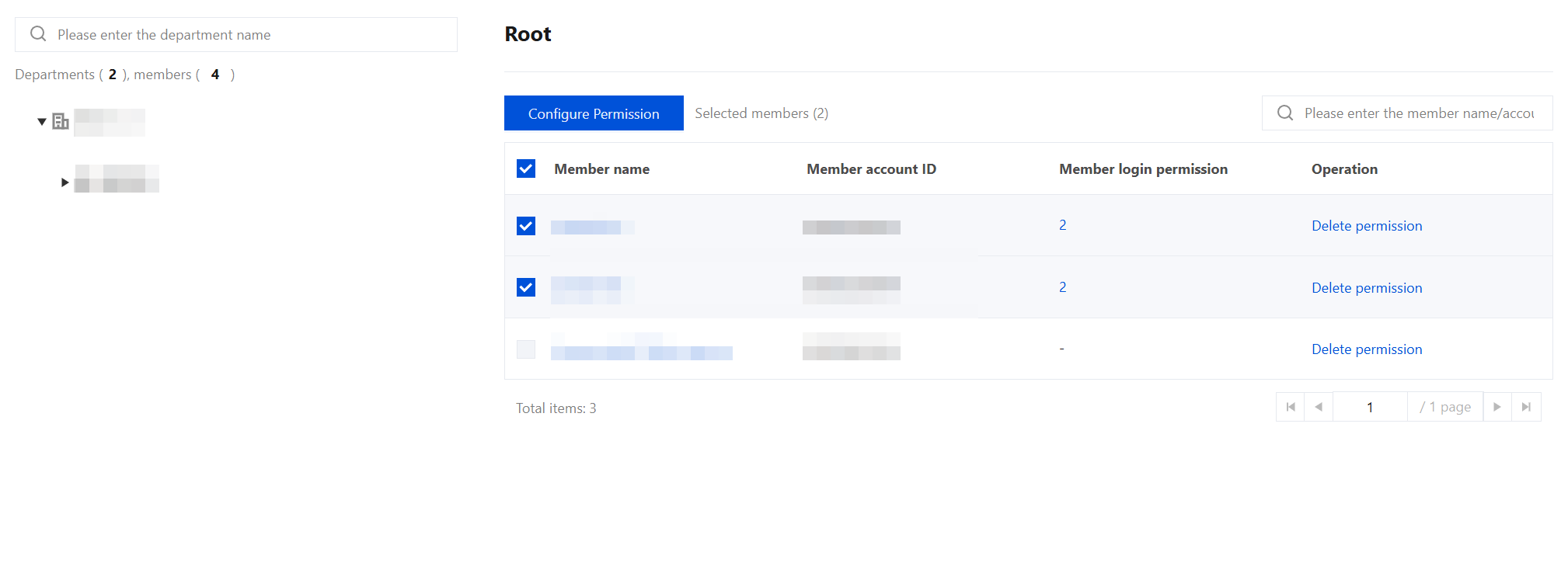
Task: Open the Configure Permission button
Action: (594, 113)
